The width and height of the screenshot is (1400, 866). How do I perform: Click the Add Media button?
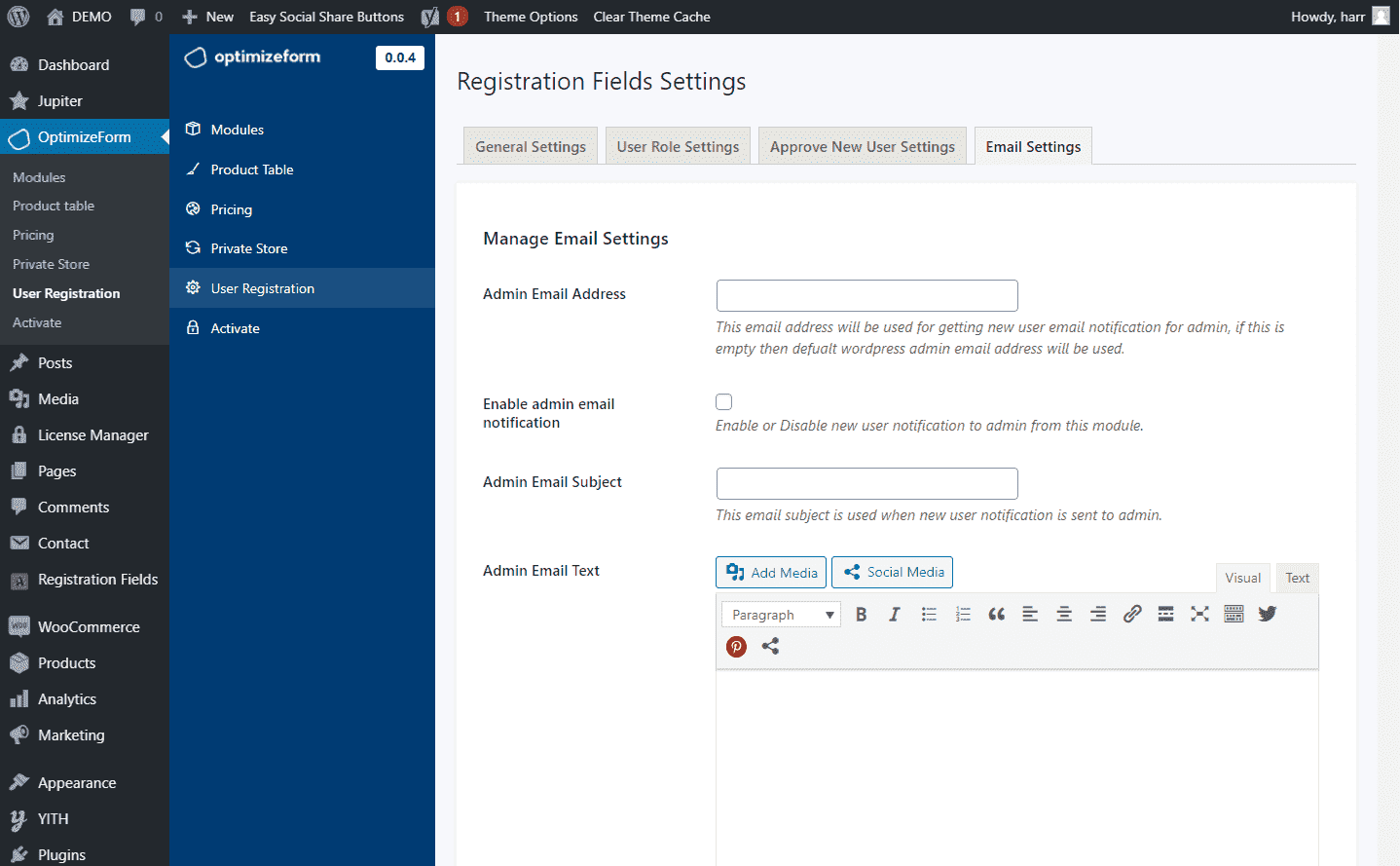pos(771,573)
